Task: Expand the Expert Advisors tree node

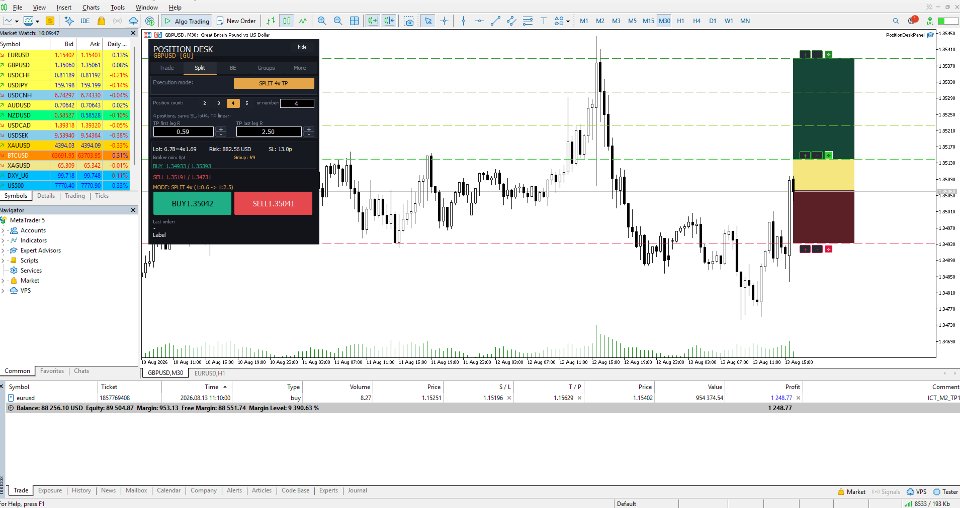Action: click(x=4, y=250)
